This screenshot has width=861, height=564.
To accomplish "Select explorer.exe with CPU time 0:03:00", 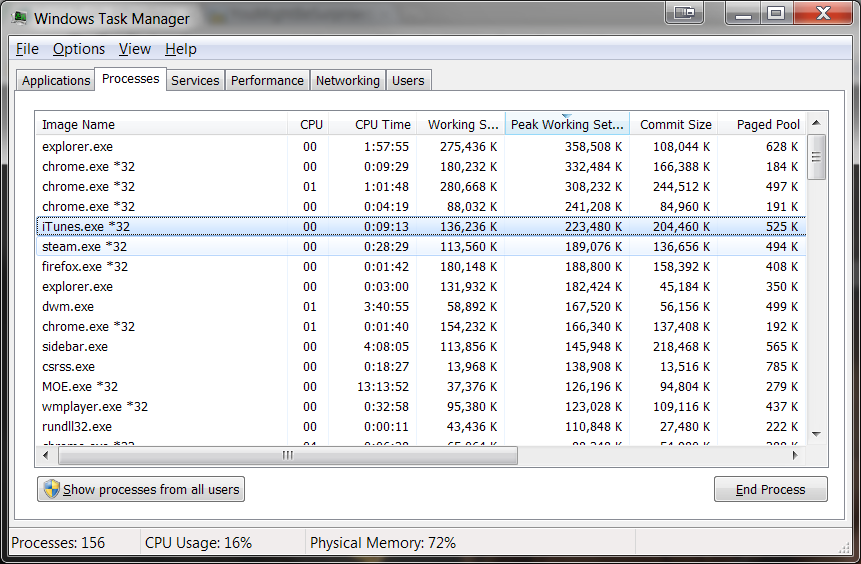I will 421,287.
